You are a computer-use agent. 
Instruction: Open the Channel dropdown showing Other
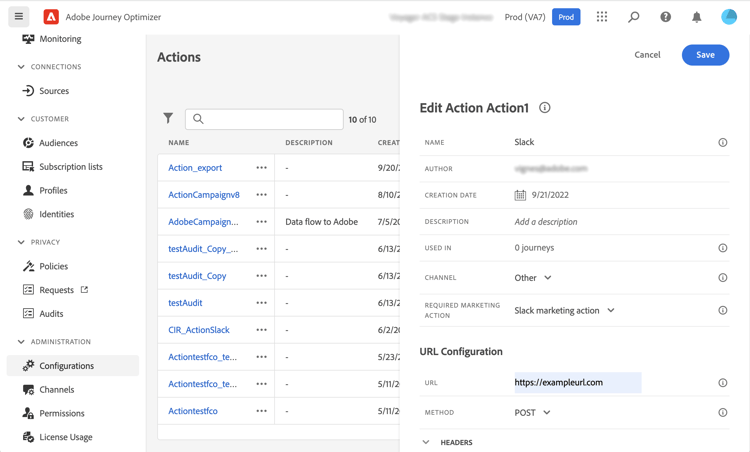[x=533, y=278]
